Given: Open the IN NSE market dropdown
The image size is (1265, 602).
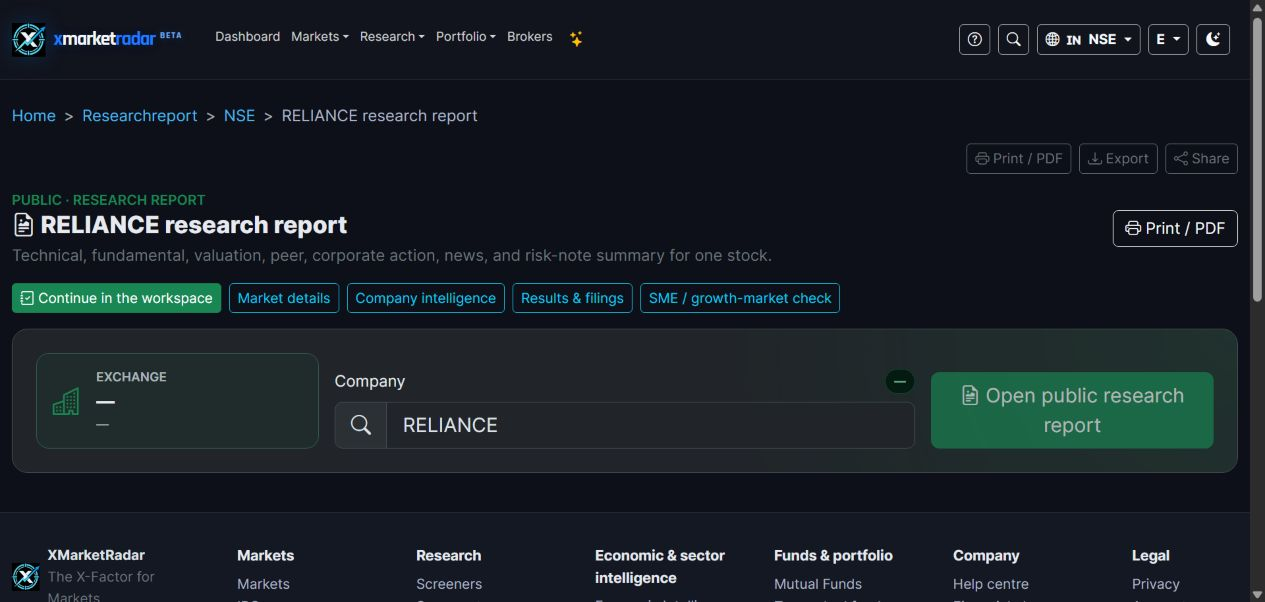Looking at the screenshot, I should 1088,39.
